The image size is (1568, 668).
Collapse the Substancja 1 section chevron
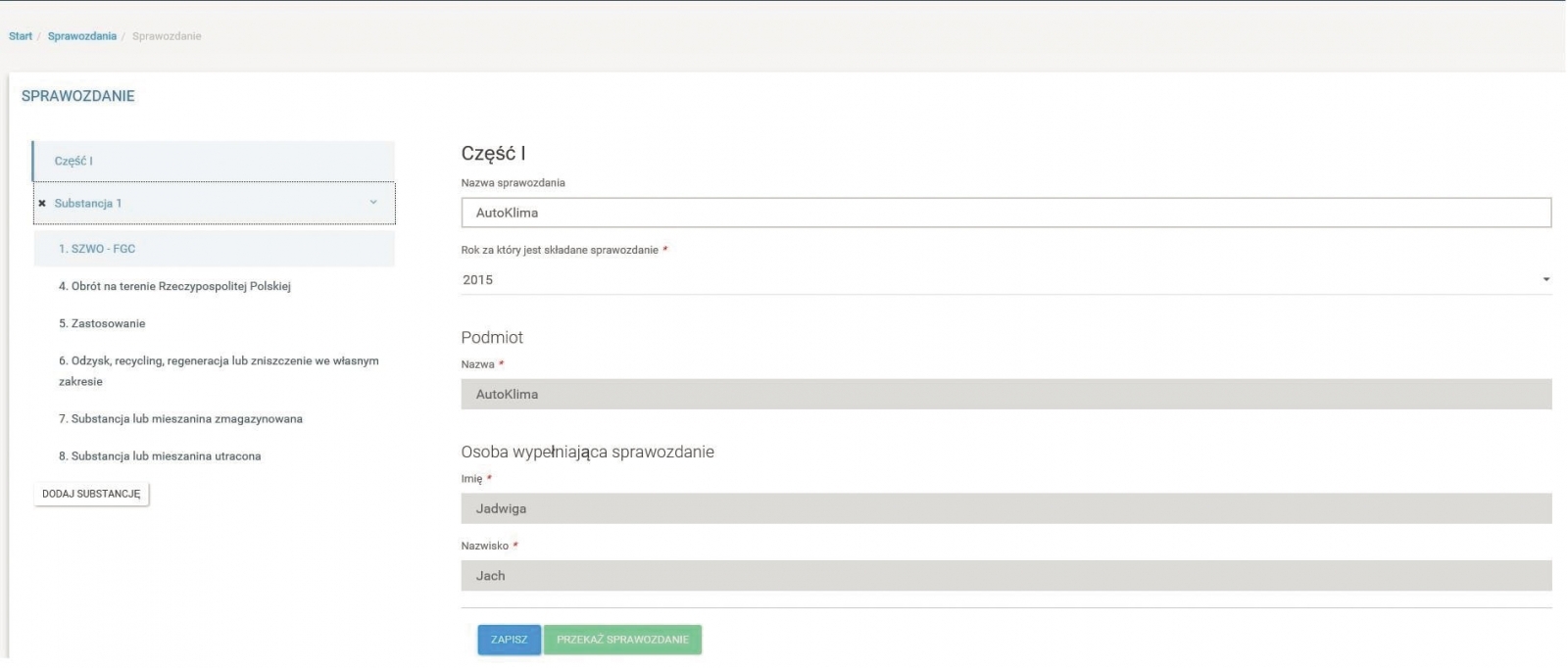tap(373, 203)
